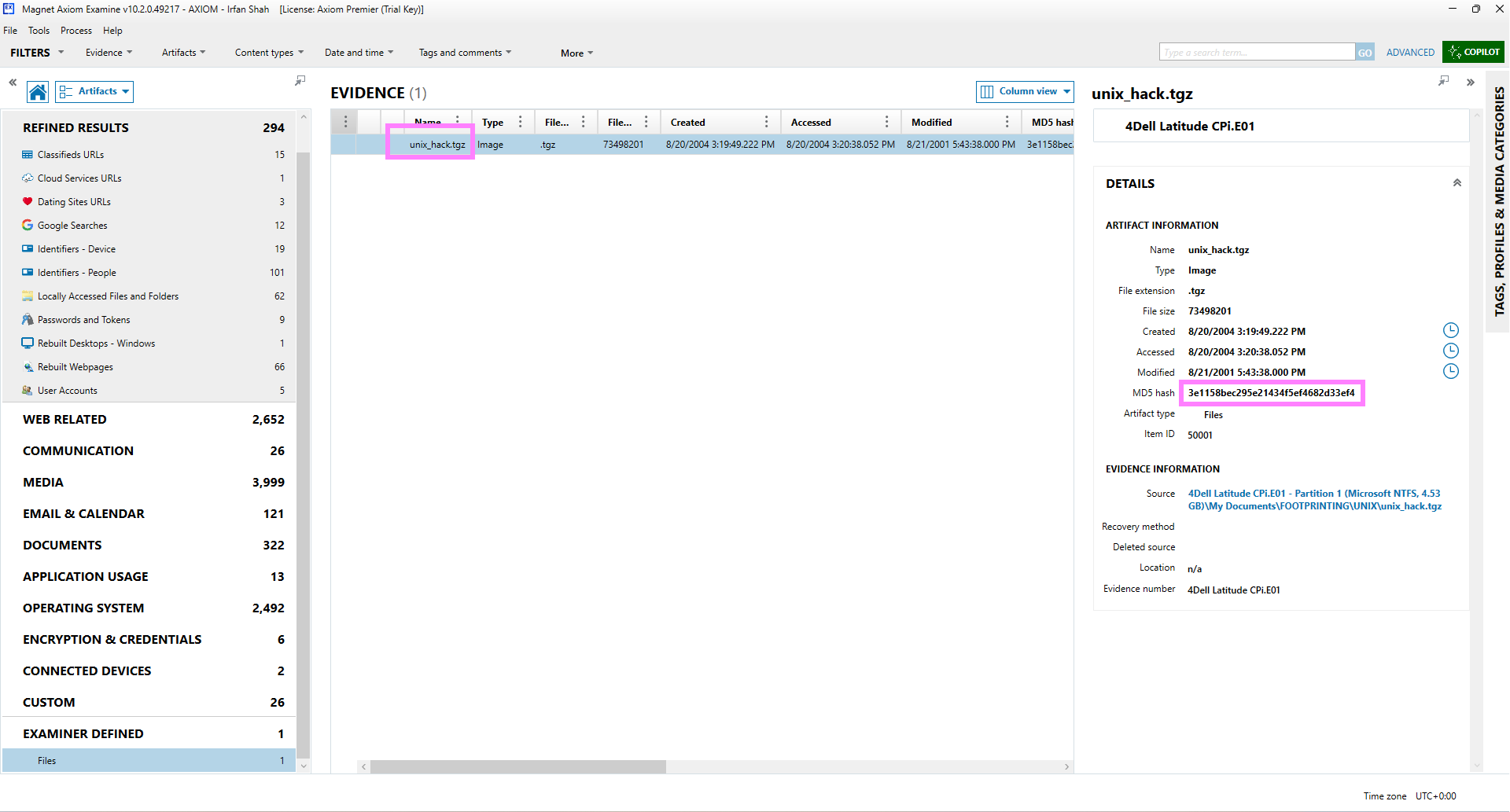Click the clock icon next to Created

point(1451,330)
